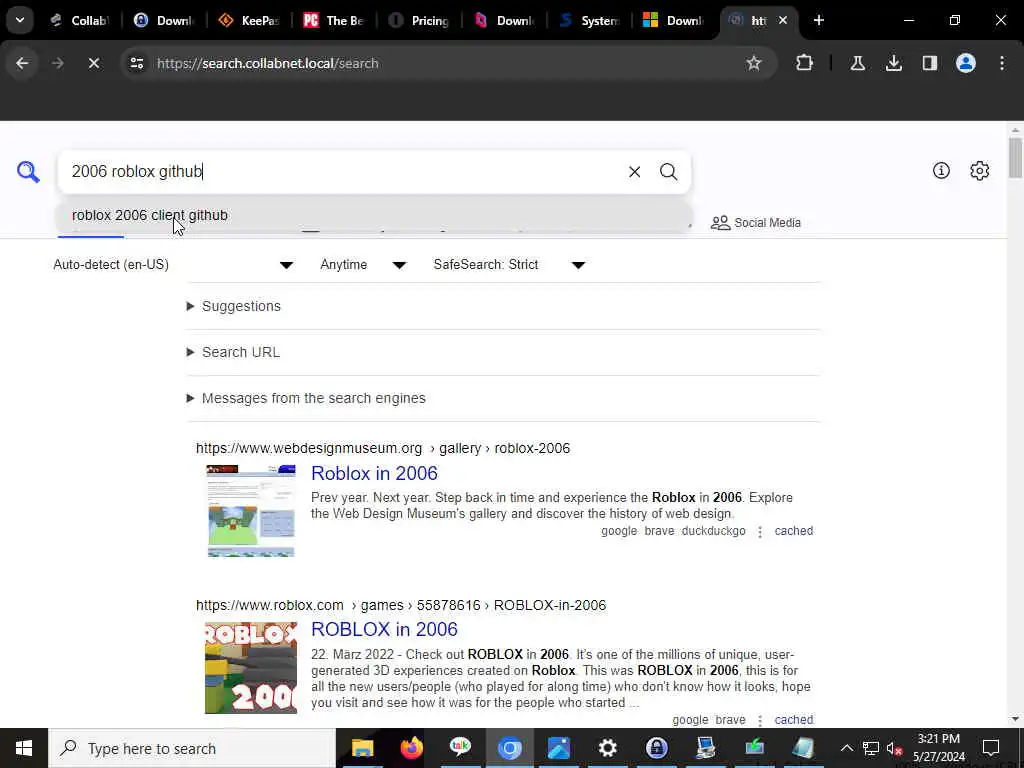Open Chrome three-dot menu
Screen dimensions: 1024x768
1002,63
